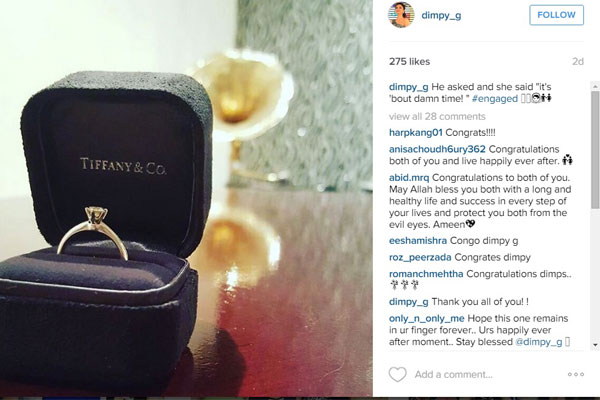Open roz_peerzada commenter profile
This screenshot has width=600, height=400.
coord(420,257)
